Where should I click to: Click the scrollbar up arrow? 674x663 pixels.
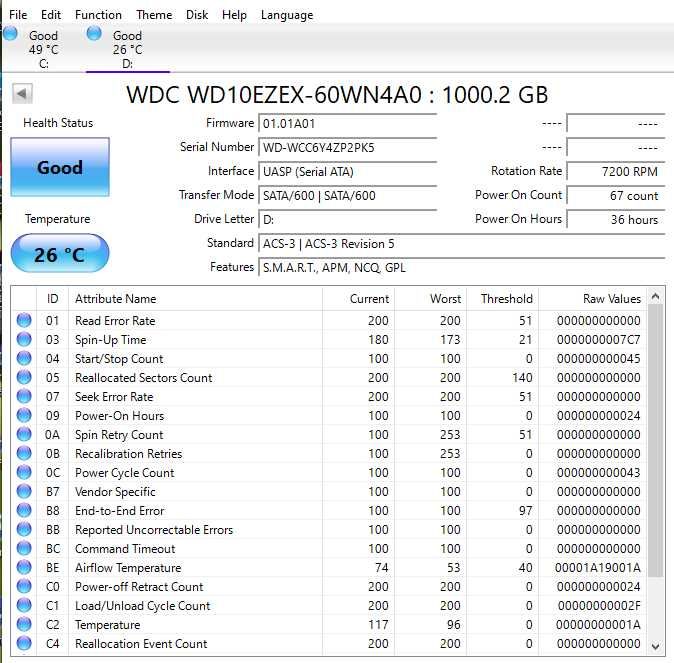[656, 296]
